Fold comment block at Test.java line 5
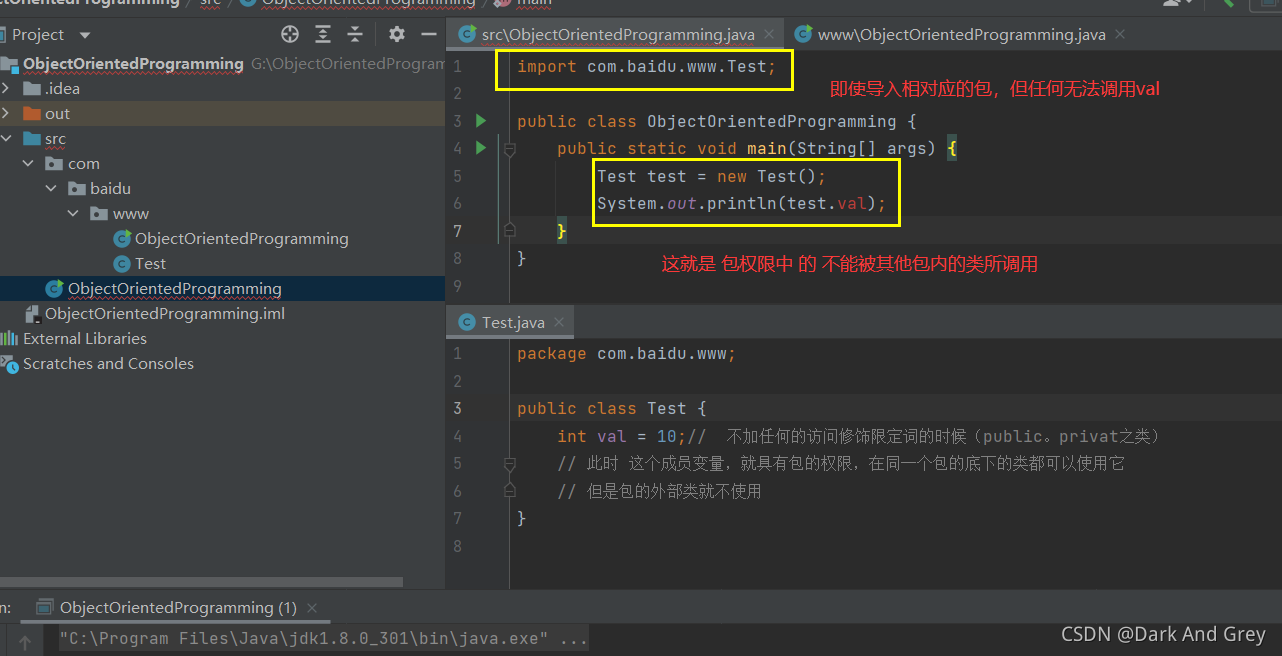The image size is (1282, 656). click(x=509, y=464)
